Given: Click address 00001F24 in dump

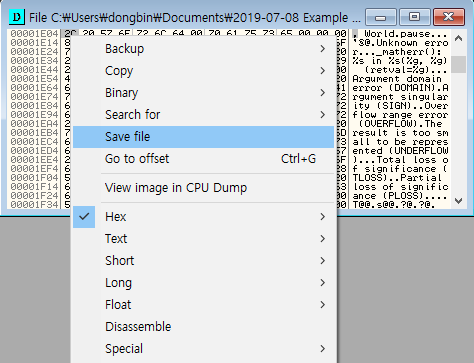Looking at the screenshot, I should (34, 196).
